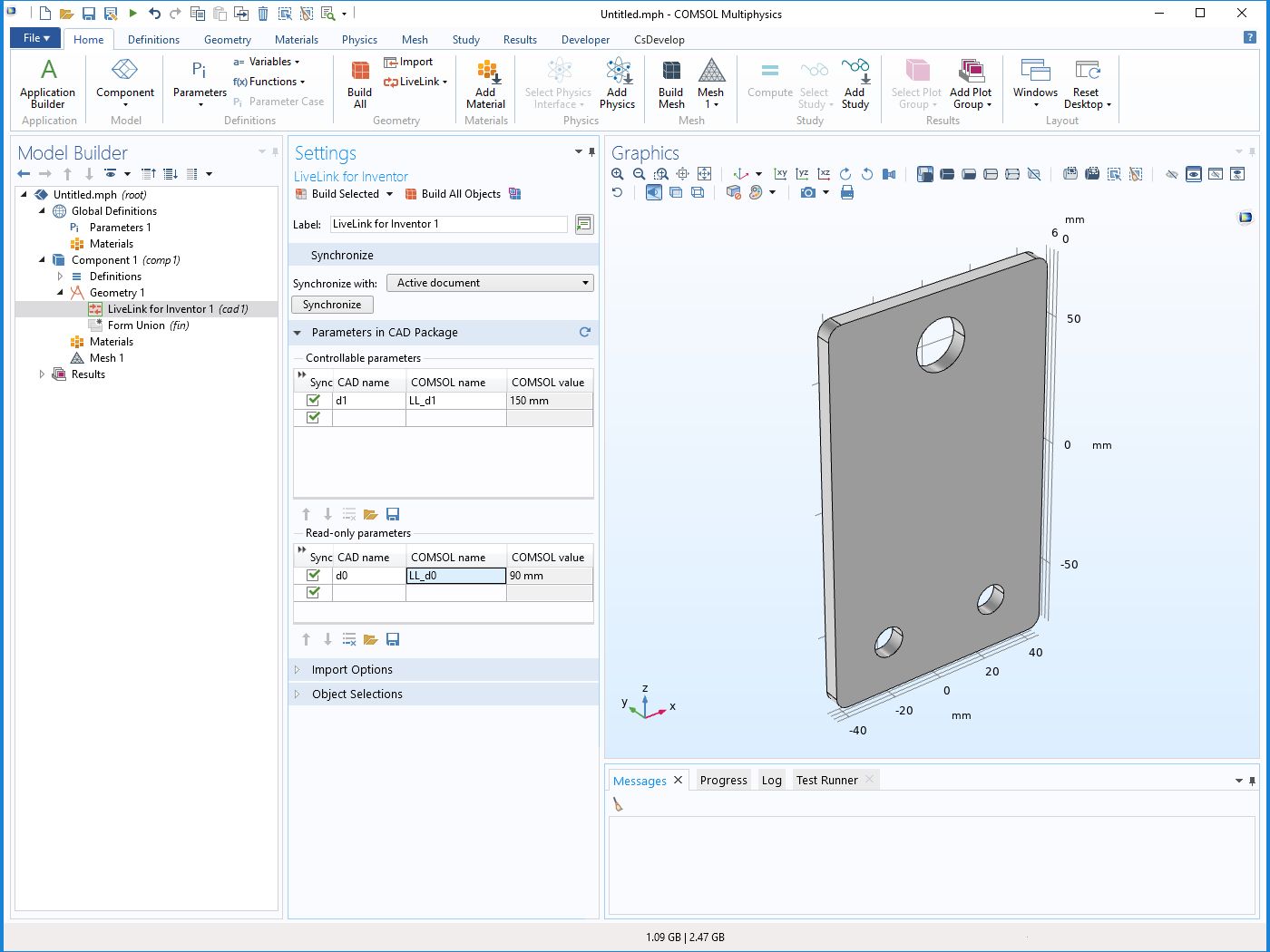Screen dimensions: 1270x952
Task: Toggle Sync checkbox for read-only parameter d0
Action: 314,575
